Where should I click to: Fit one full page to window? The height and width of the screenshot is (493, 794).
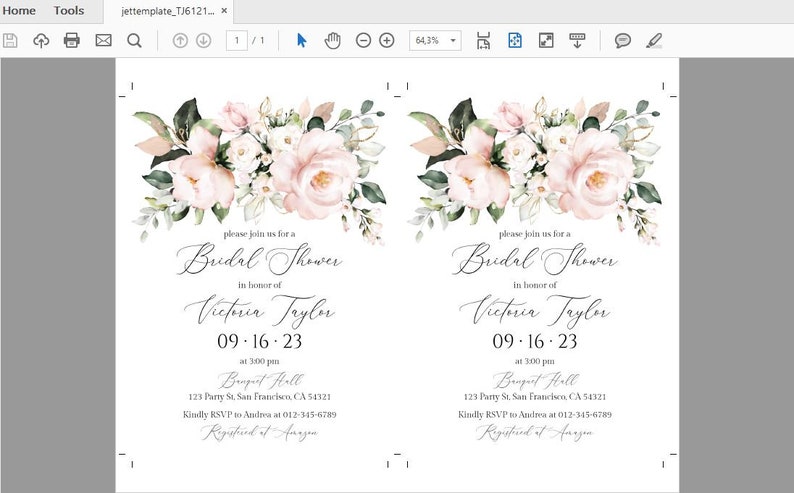515,40
